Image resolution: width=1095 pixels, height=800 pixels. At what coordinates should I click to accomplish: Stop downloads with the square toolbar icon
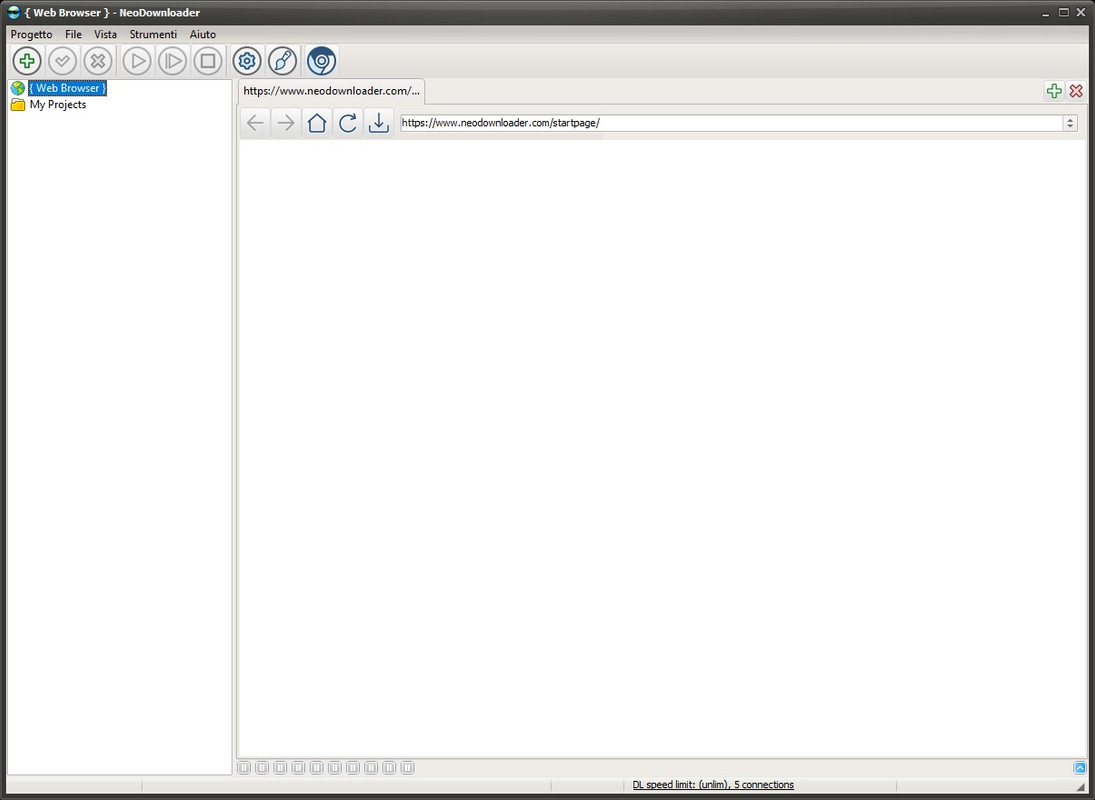click(x=207, y=61)
